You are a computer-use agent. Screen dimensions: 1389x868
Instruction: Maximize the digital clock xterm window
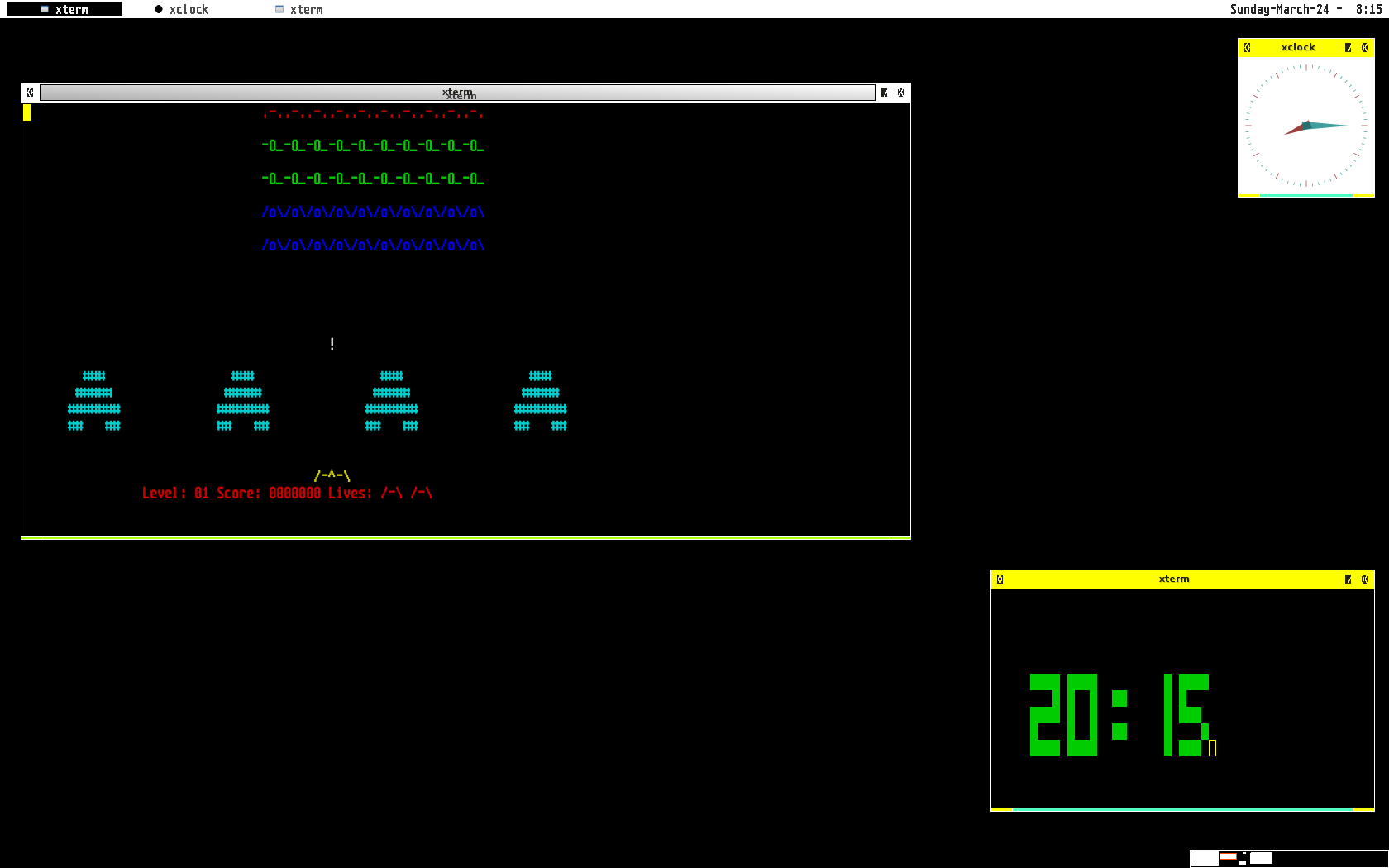(1348, 579)
